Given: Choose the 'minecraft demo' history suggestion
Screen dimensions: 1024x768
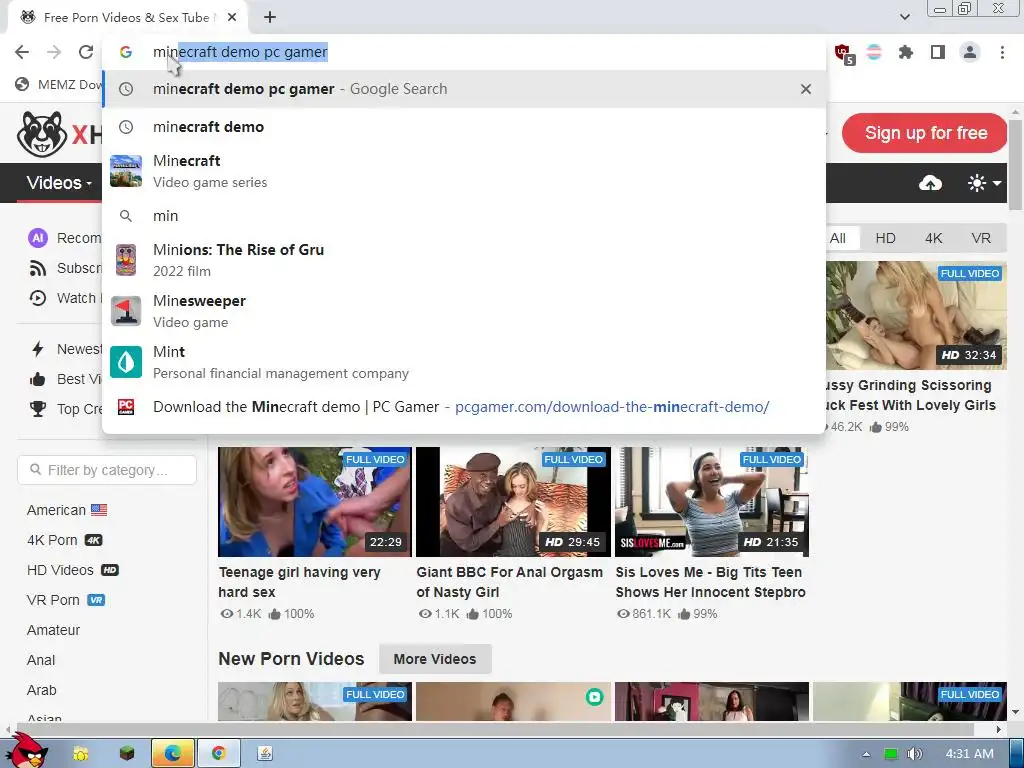Looking at the screenshot, I should click(x=464, y=127).
